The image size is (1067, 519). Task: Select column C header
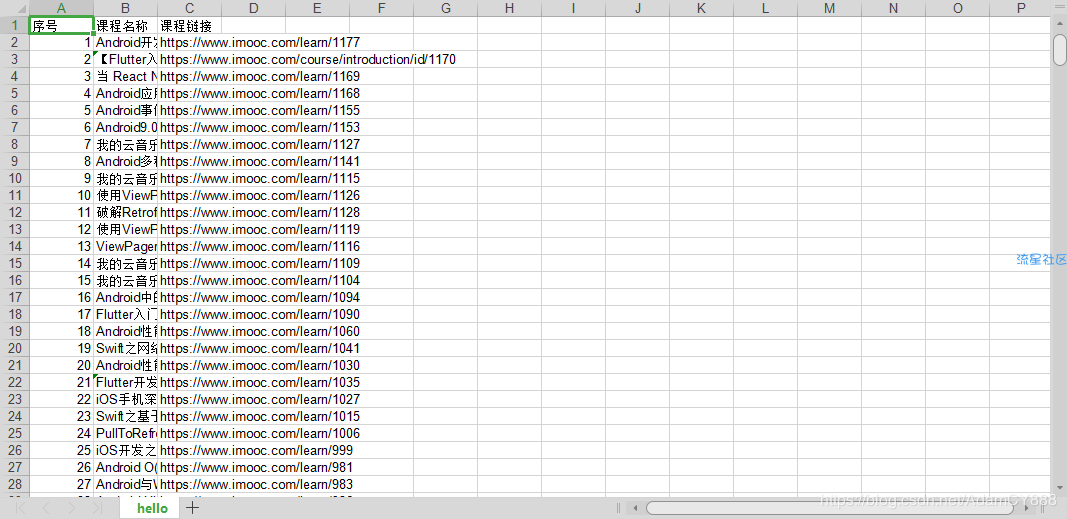coord(189,8)
